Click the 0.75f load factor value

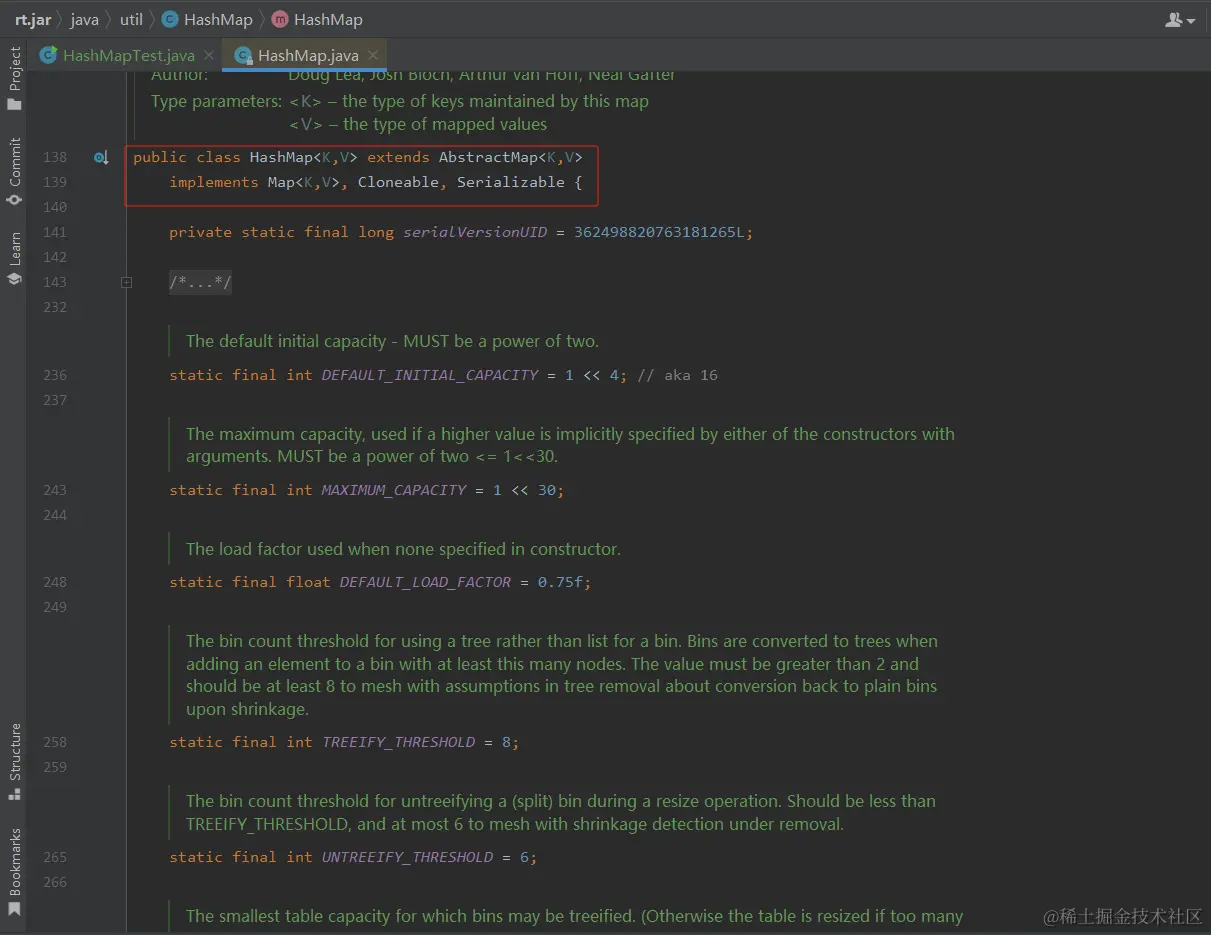560,582
